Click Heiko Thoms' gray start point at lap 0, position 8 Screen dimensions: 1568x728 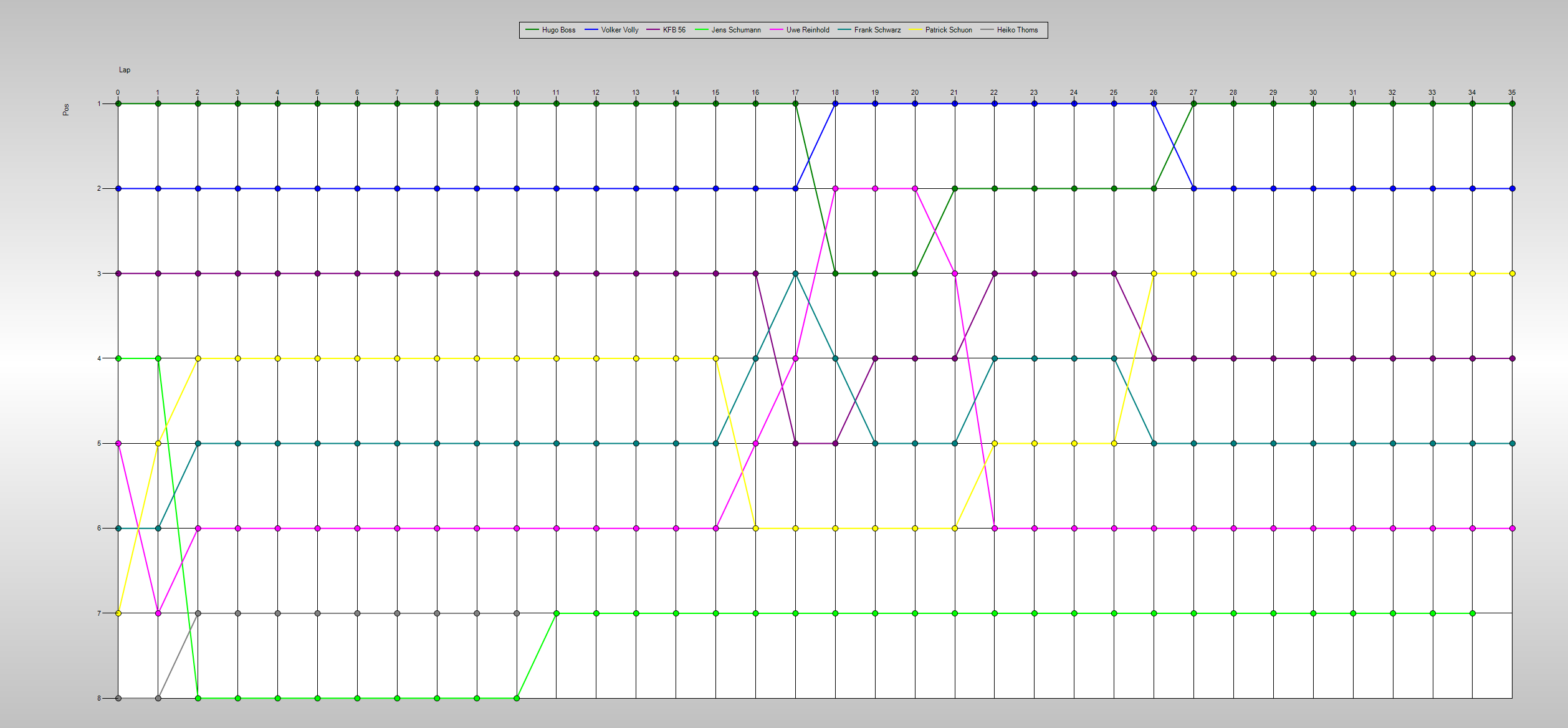[118, 698]
